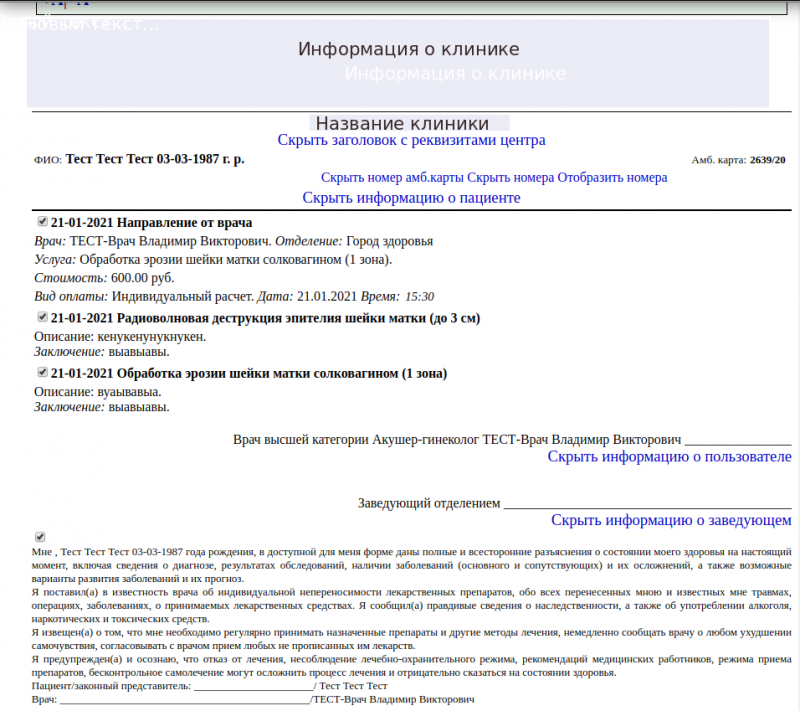The height and width of the screenshot is (711, 800).
Task: Click «Скрыть заголовок с реквизитами центра»
Action: (412, 140)
